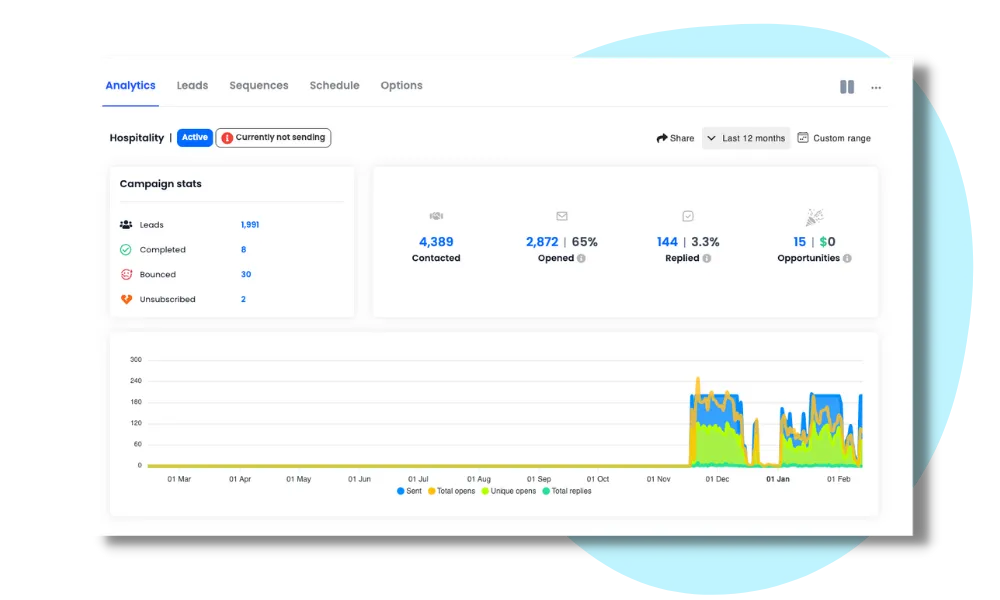Expand the chevron next to Last 12 months
The image size is (1000, 600).
[x=711, y=138]
